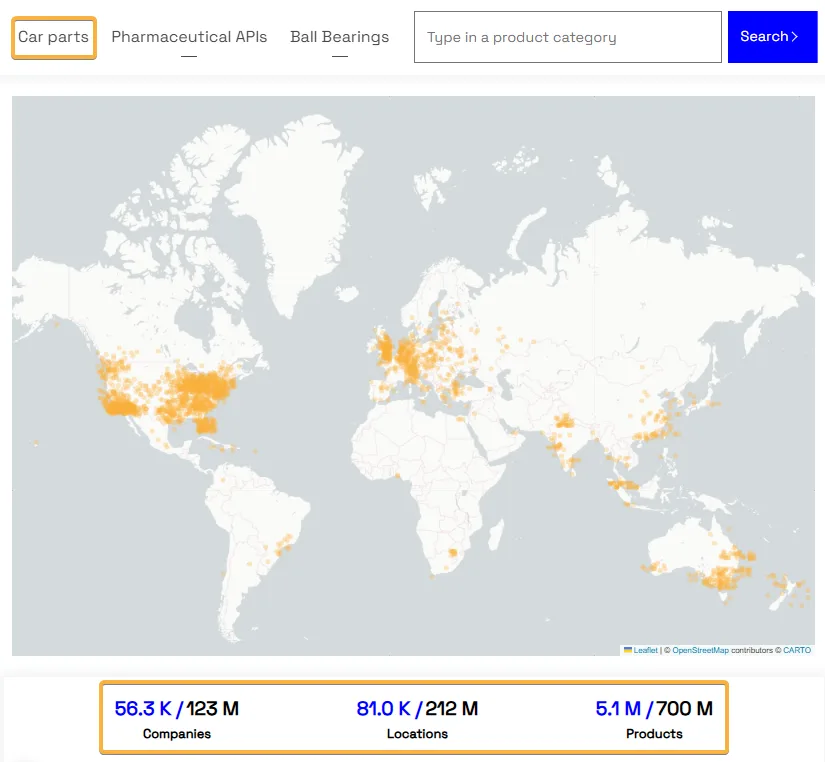This screenshot has width=825, height=762.
Task: Click the 123 M total companies value
Action: coord(213,709)
